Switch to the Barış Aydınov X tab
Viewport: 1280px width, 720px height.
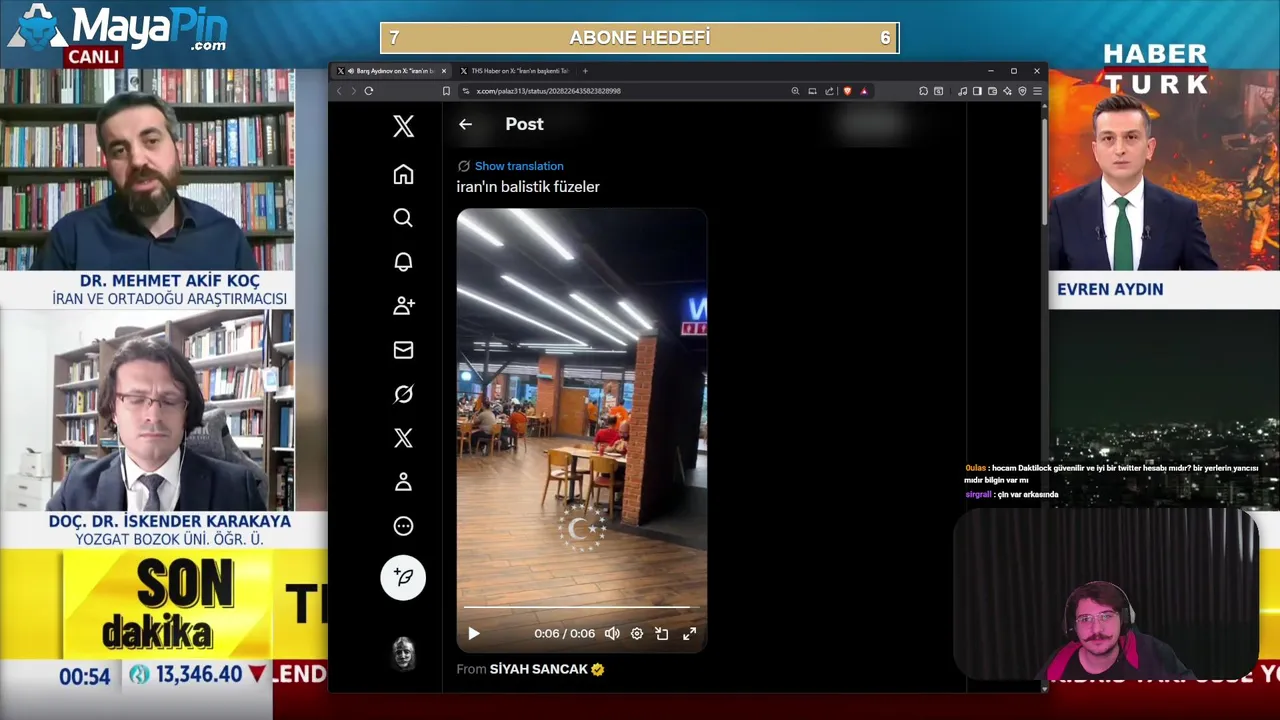click(390, 71)
